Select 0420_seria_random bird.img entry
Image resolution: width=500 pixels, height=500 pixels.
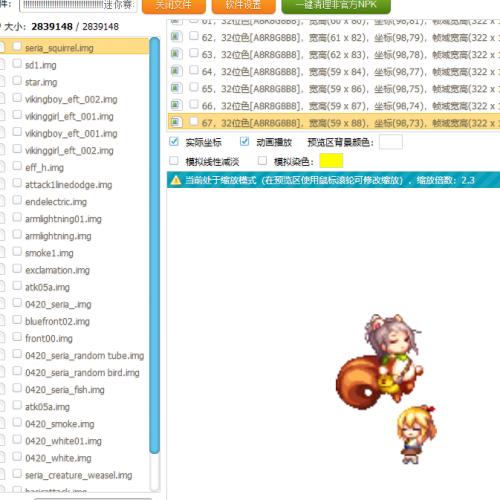(x=82, y=373)
